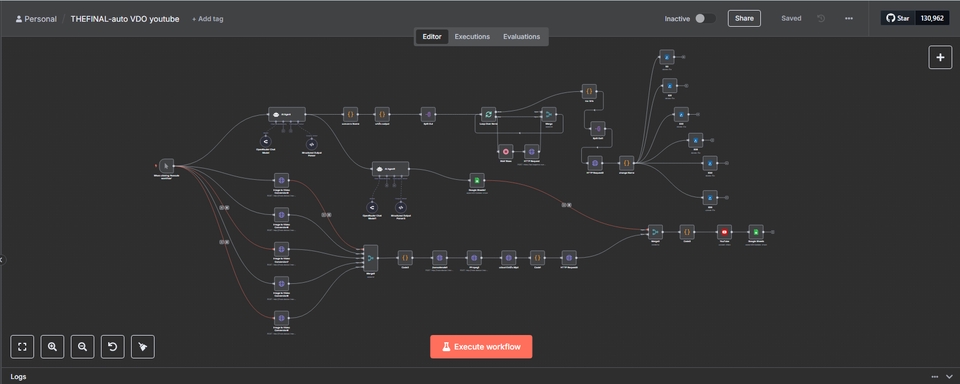This screenshot has height=384, width=960.
Task: Add a new node with plus button
Action: [940, 57]
